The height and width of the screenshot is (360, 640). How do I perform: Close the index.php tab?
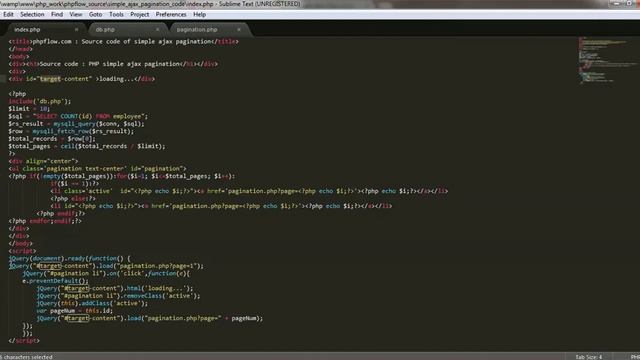tap(76, 29)
